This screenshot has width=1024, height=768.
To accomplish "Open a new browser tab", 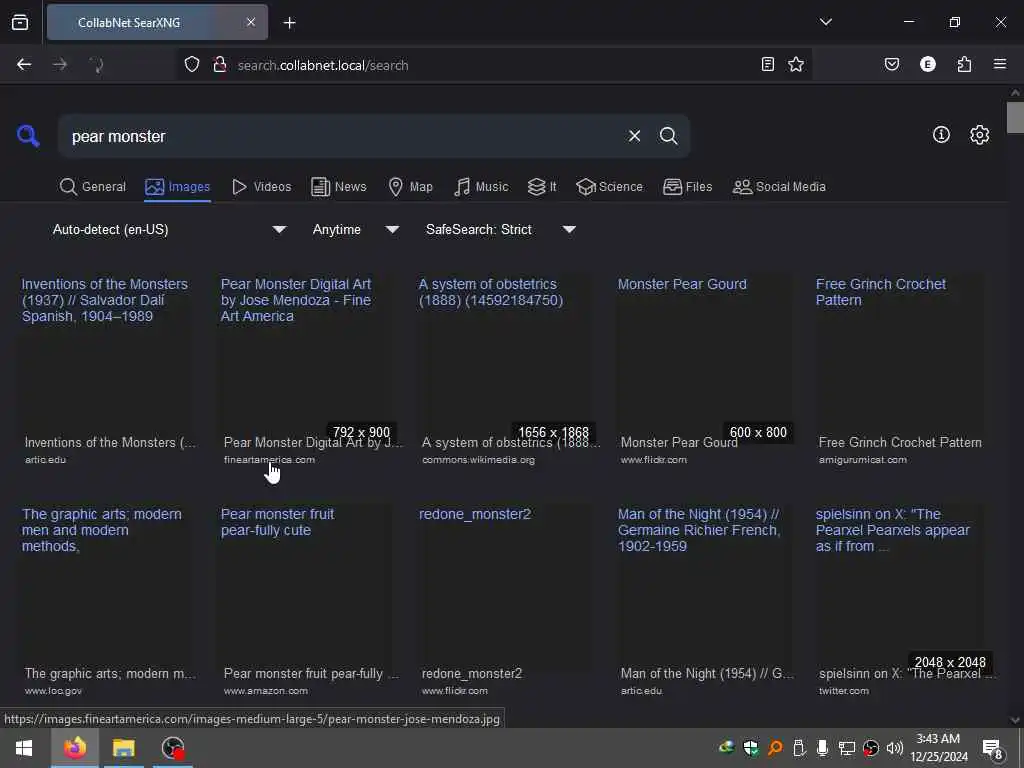I will point(289,23).
